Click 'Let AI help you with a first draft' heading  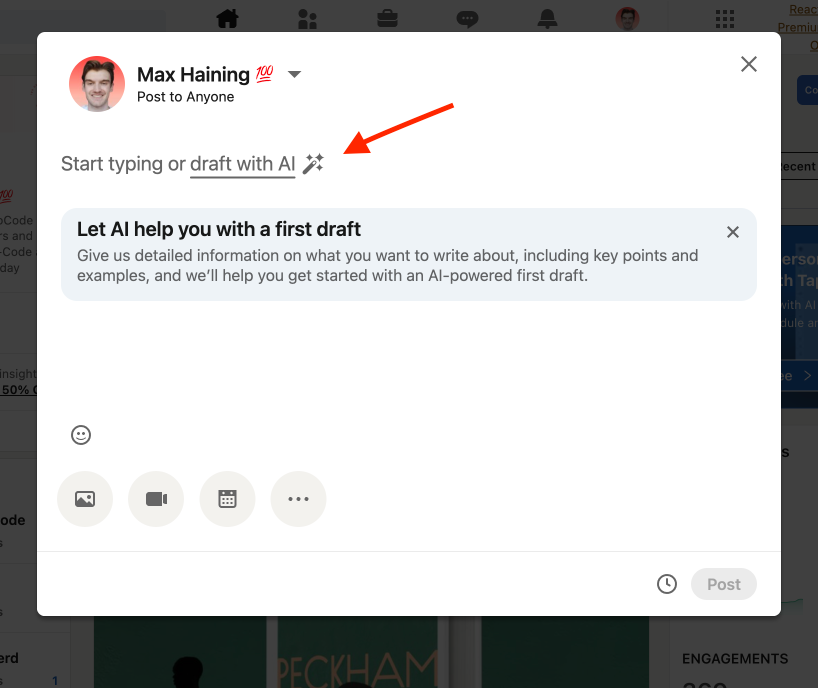(x=219, y=229)
